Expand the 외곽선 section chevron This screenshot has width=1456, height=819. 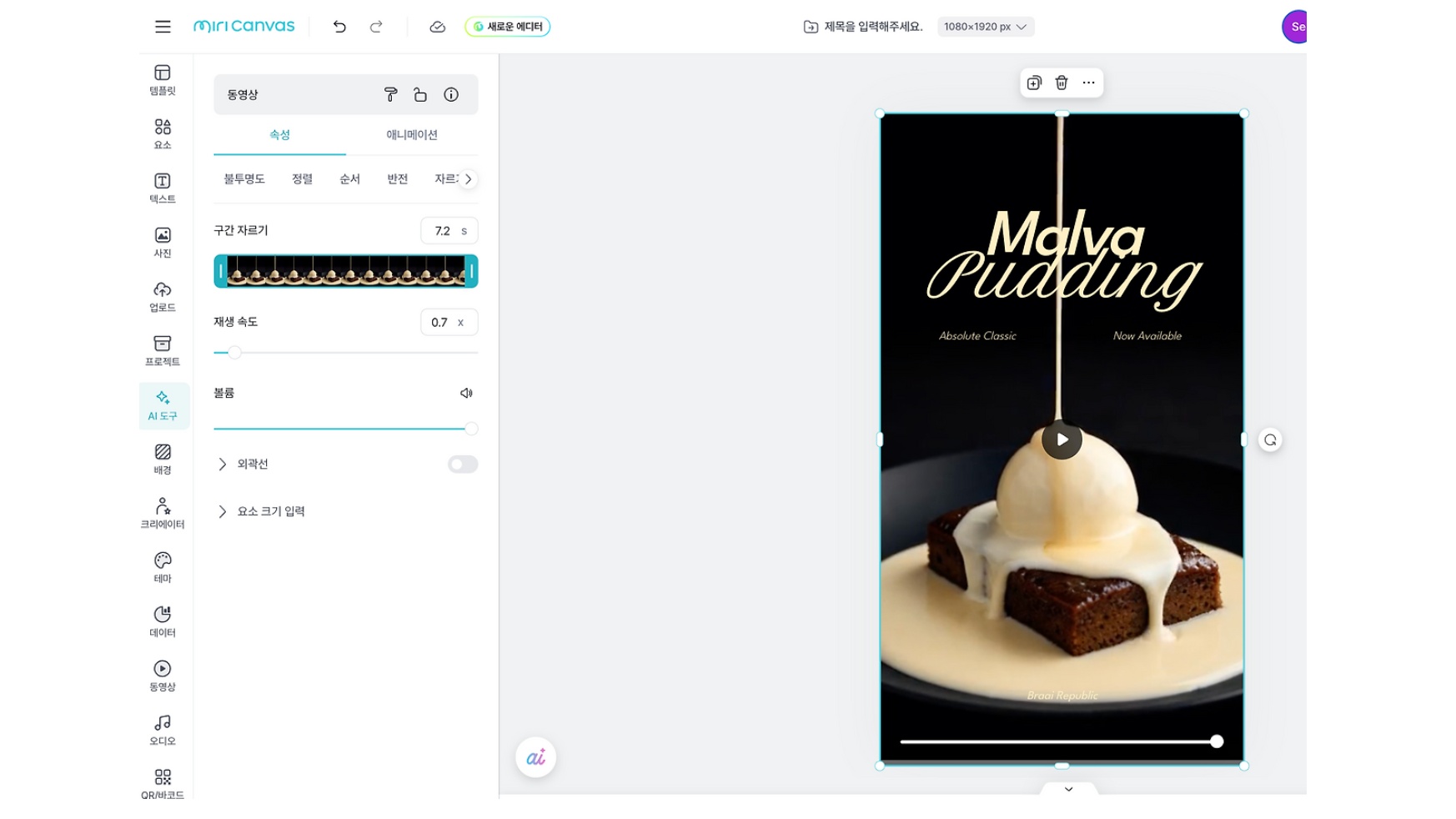pyautogui.click(x=222, y=464)
